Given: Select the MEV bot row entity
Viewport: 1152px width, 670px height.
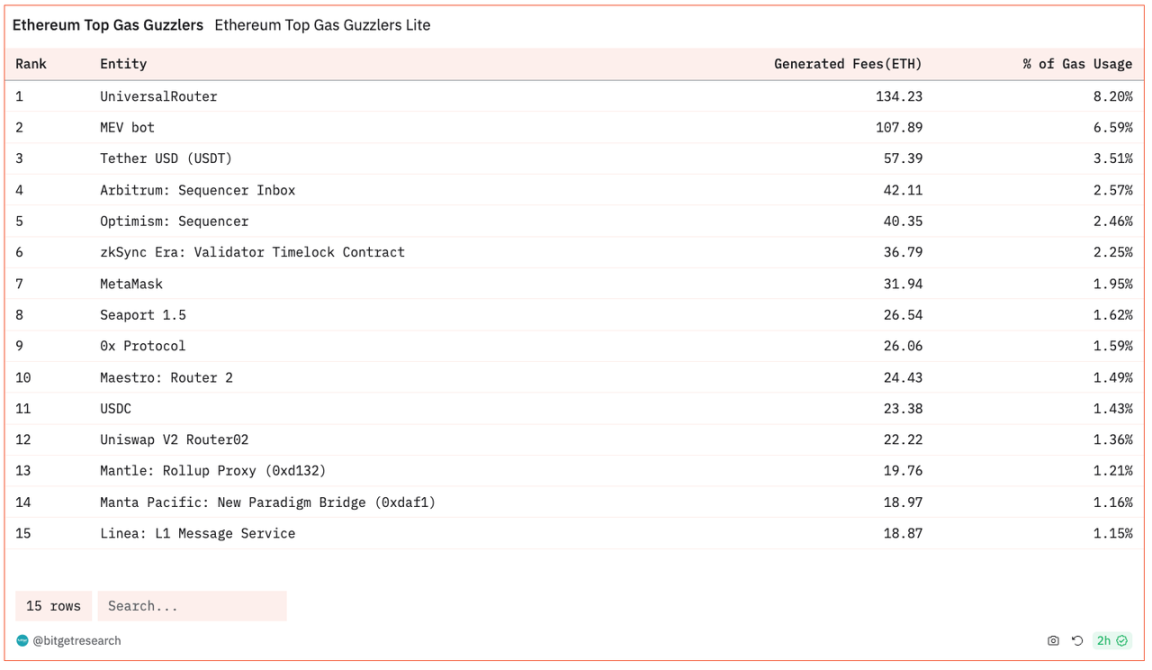Looking at the screenshot, I should click(x=127, y=128).
